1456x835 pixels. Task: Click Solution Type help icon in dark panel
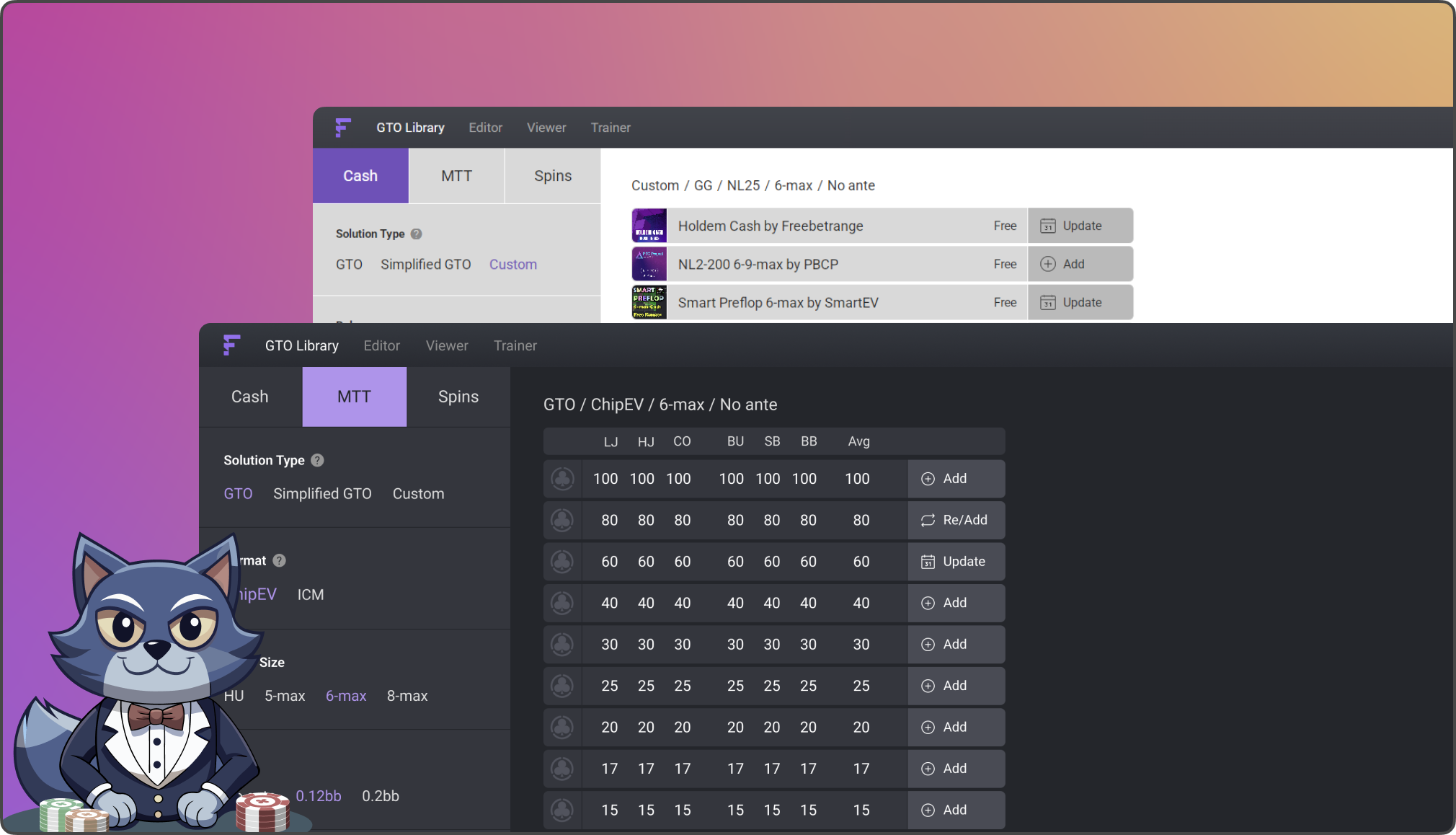317,460
